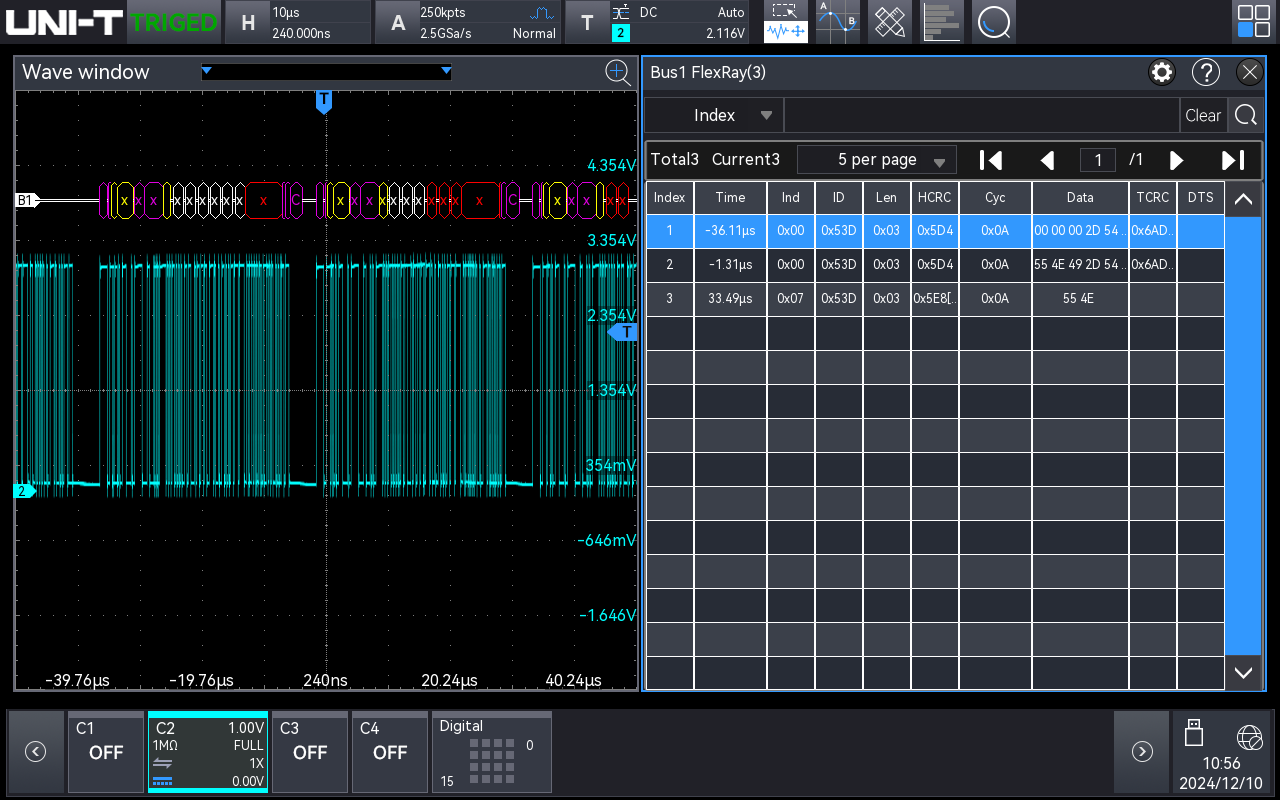Jump to last page of decode table
This screenshot has height=800, width=1280.
coord(1233,160)
